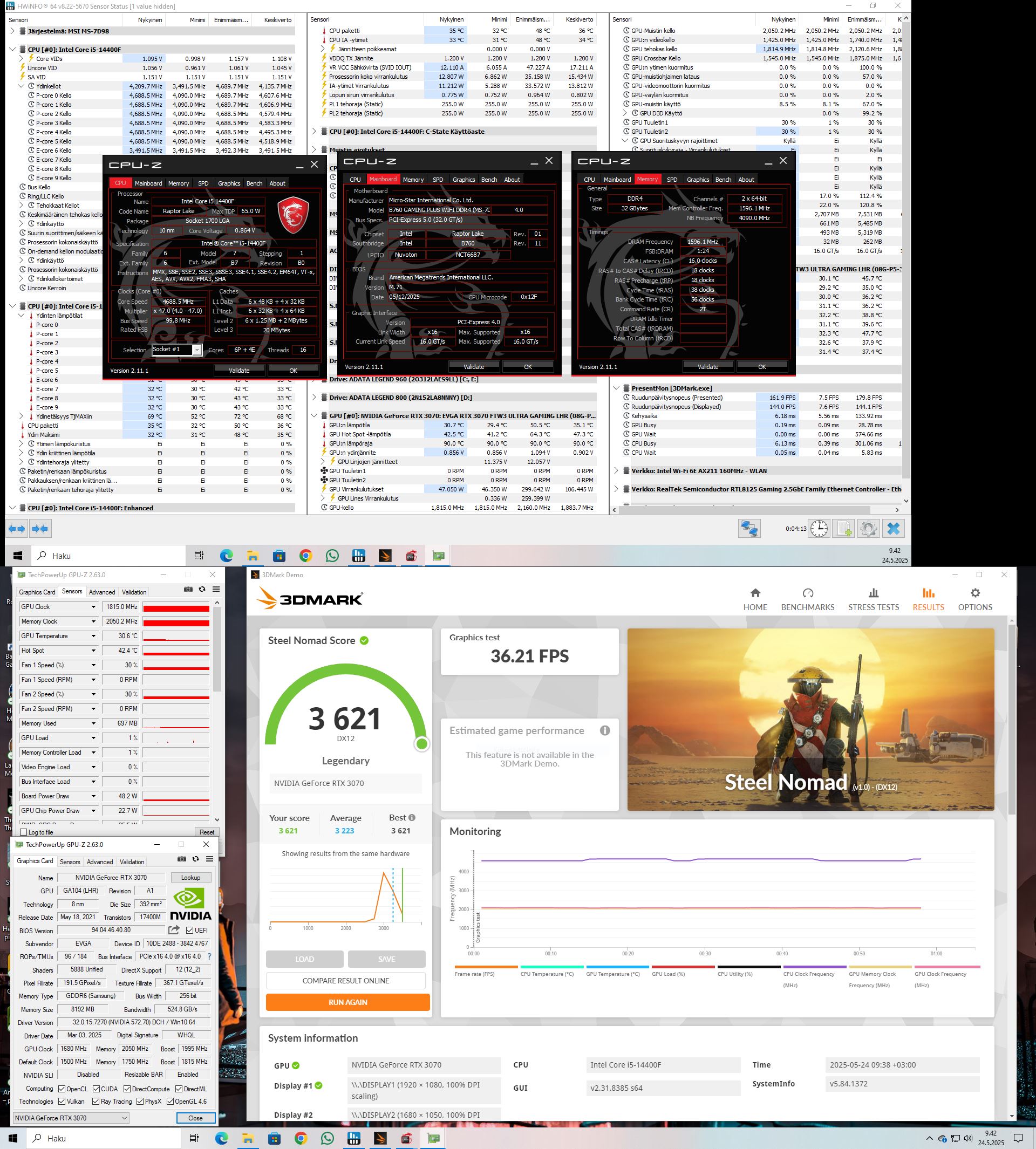Screen dimensions: 1036x1149
Task: Click Validate button in CPU-Z Memory window
Action: pos(708,366)
